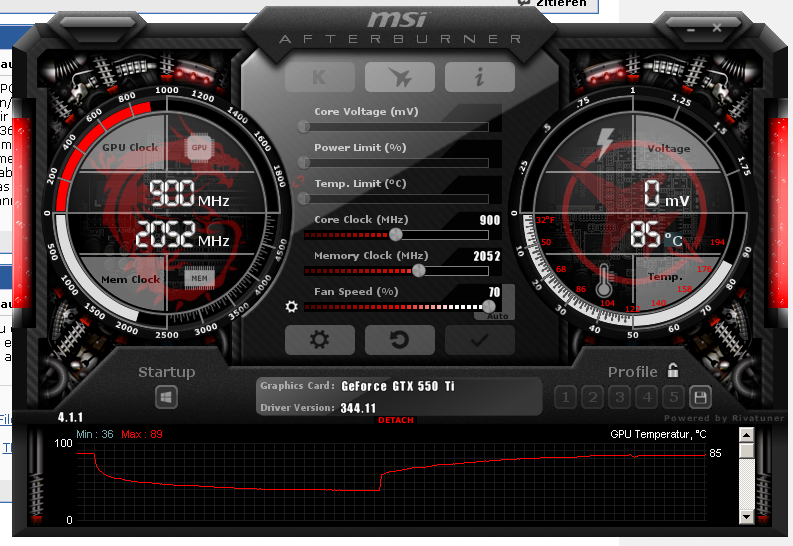Click the GPU chip icon on gauge
This screenshot has height=546, width=793.
point(199,148)
